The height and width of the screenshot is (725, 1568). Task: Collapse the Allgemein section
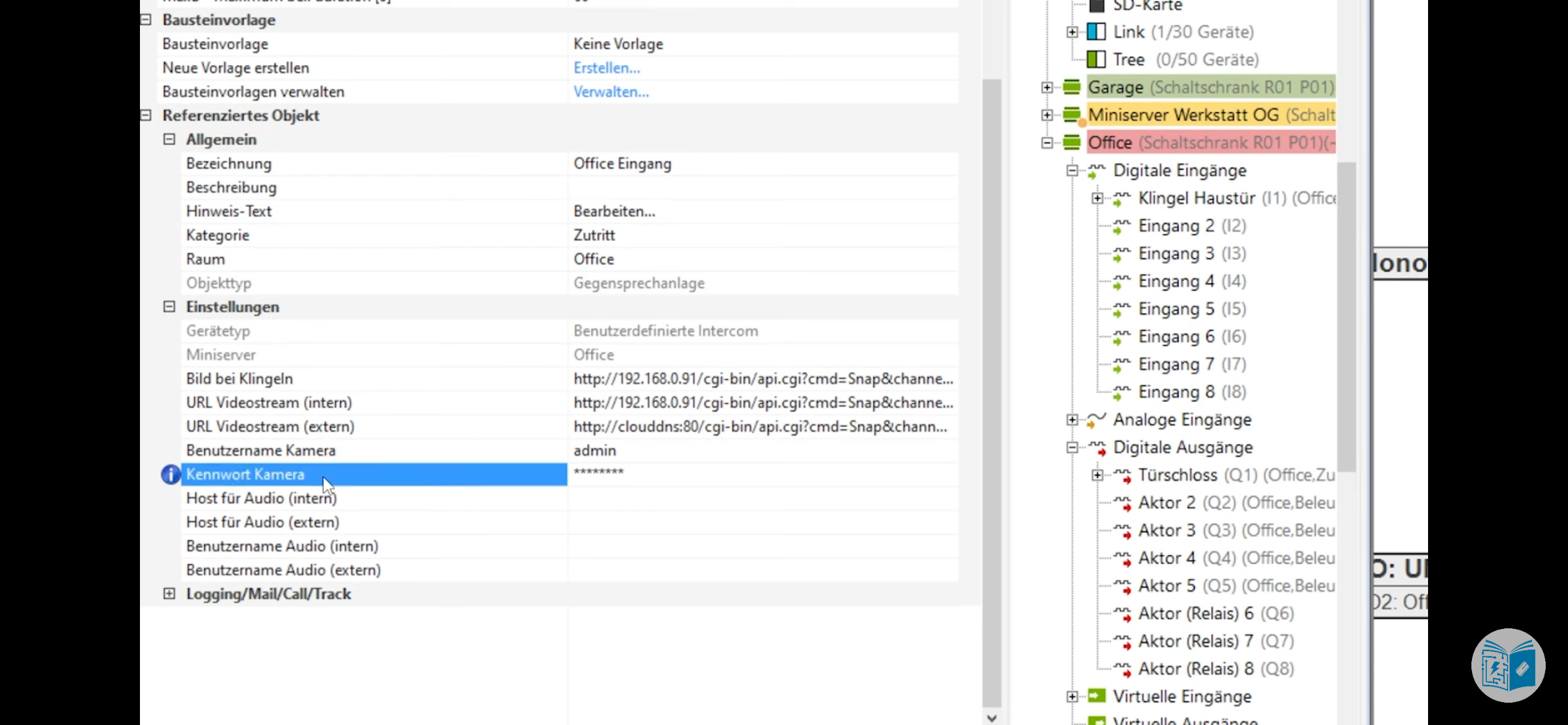(x=169, y=139)
